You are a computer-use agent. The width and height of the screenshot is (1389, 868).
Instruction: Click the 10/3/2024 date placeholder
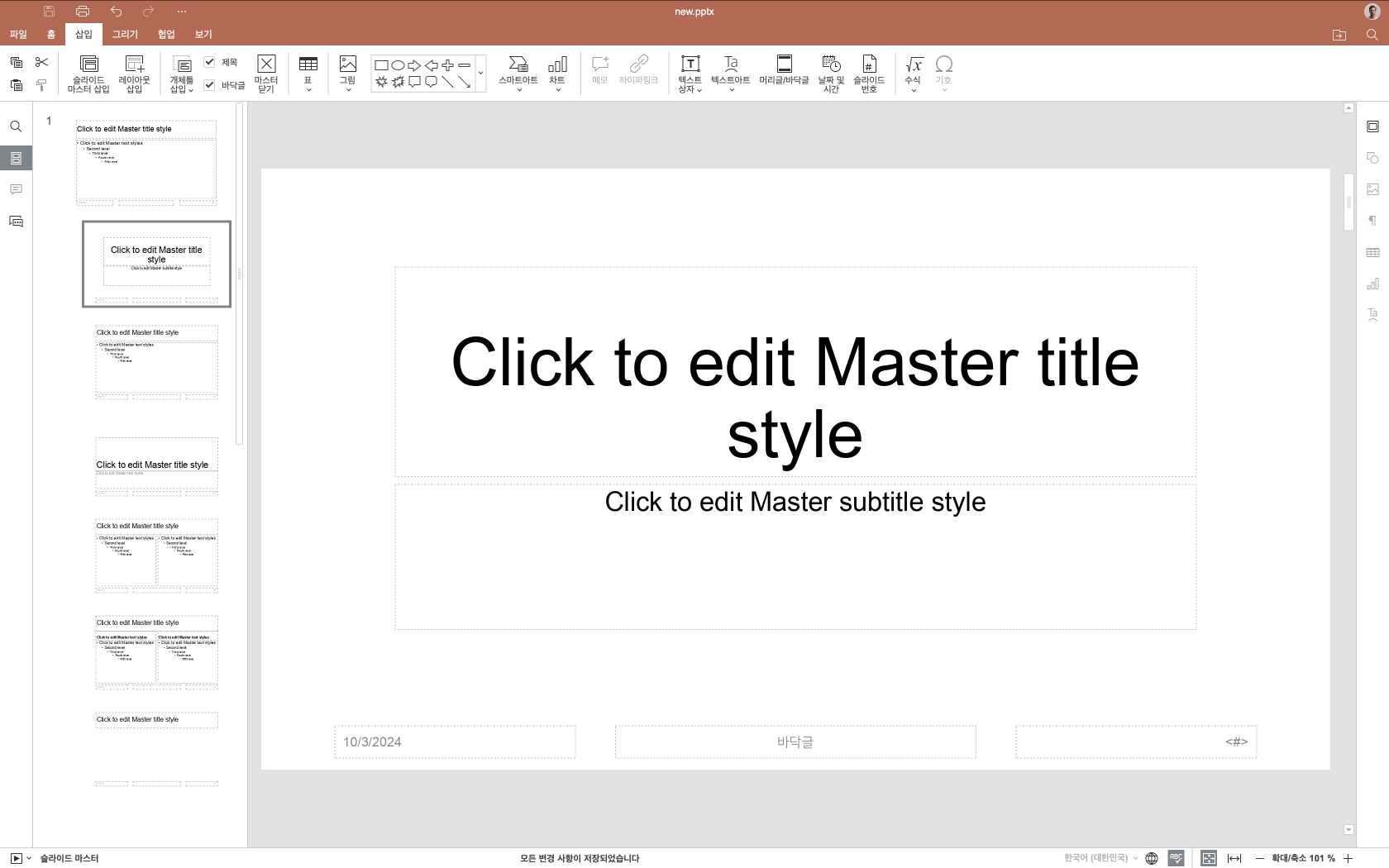[455, 742]
